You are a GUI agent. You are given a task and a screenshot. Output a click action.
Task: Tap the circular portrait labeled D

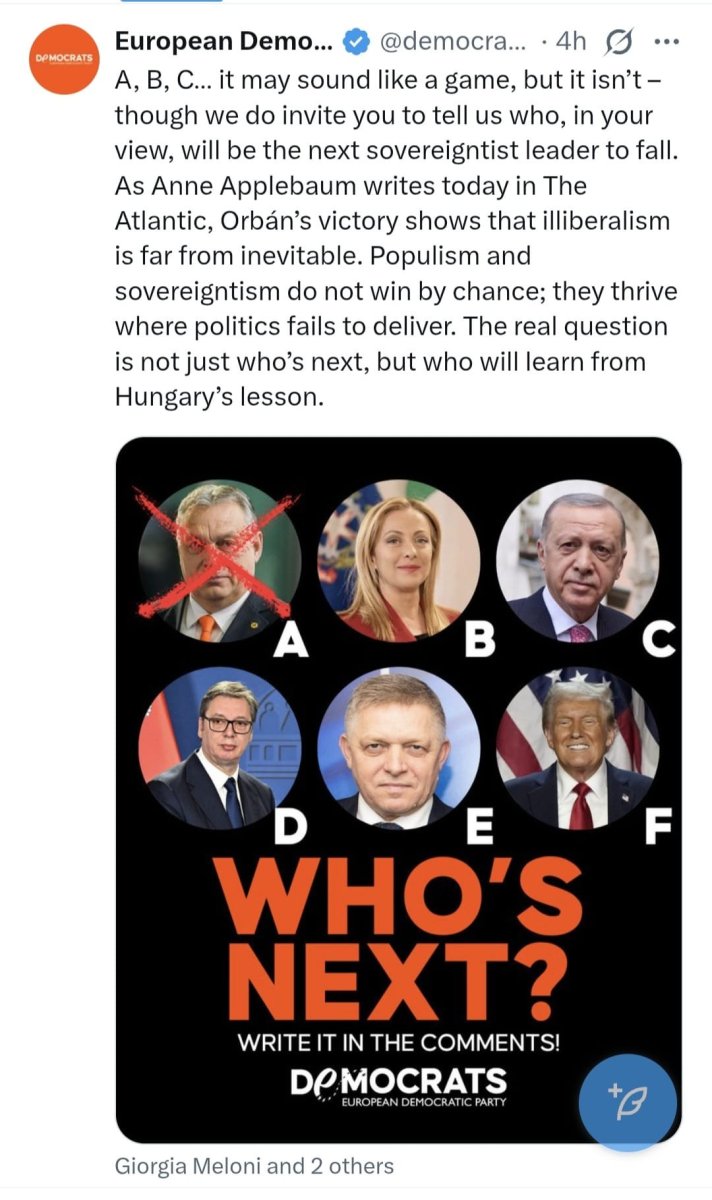click(x=220, y=749)
